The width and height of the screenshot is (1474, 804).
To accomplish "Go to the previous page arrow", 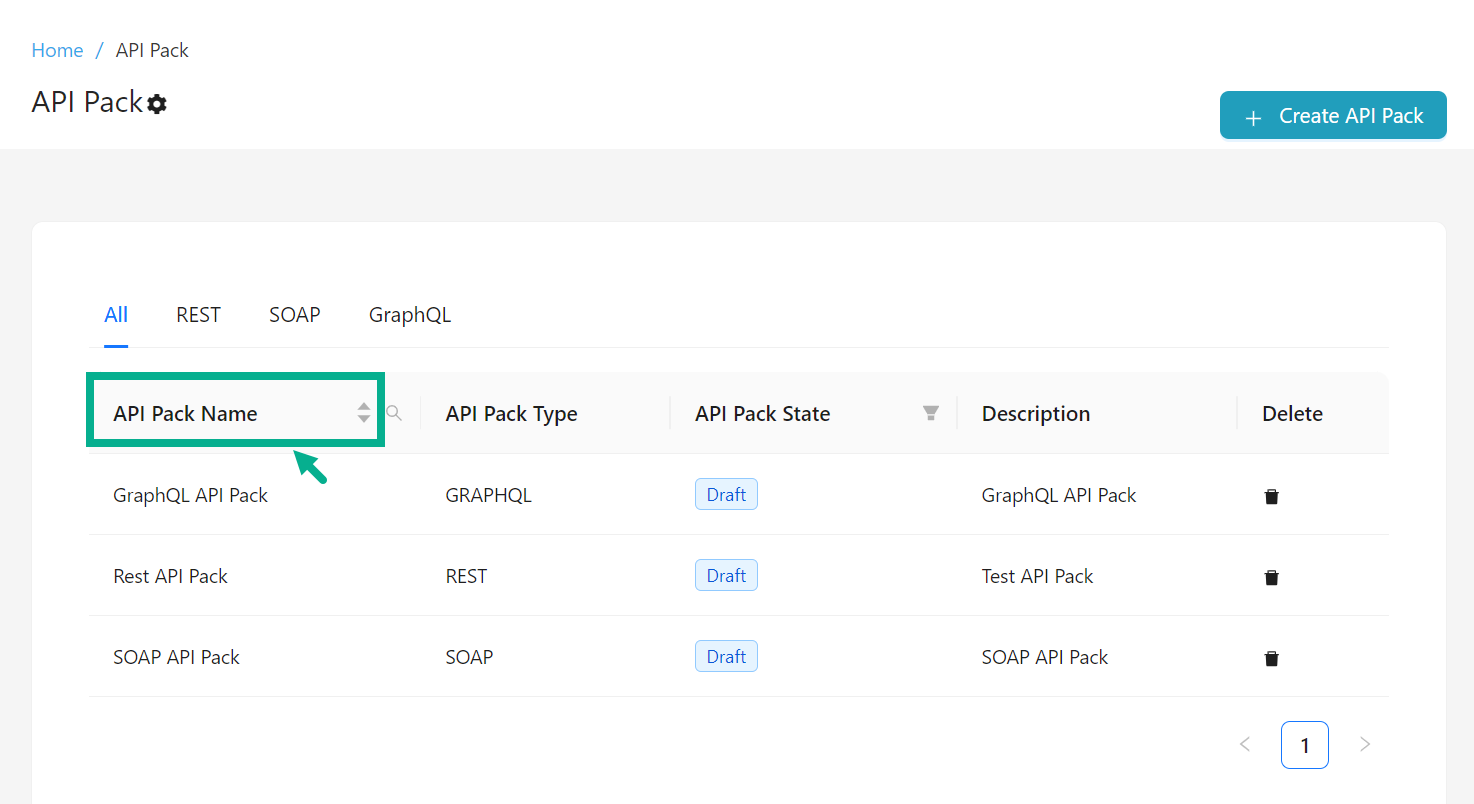I will click(1245, 744).
